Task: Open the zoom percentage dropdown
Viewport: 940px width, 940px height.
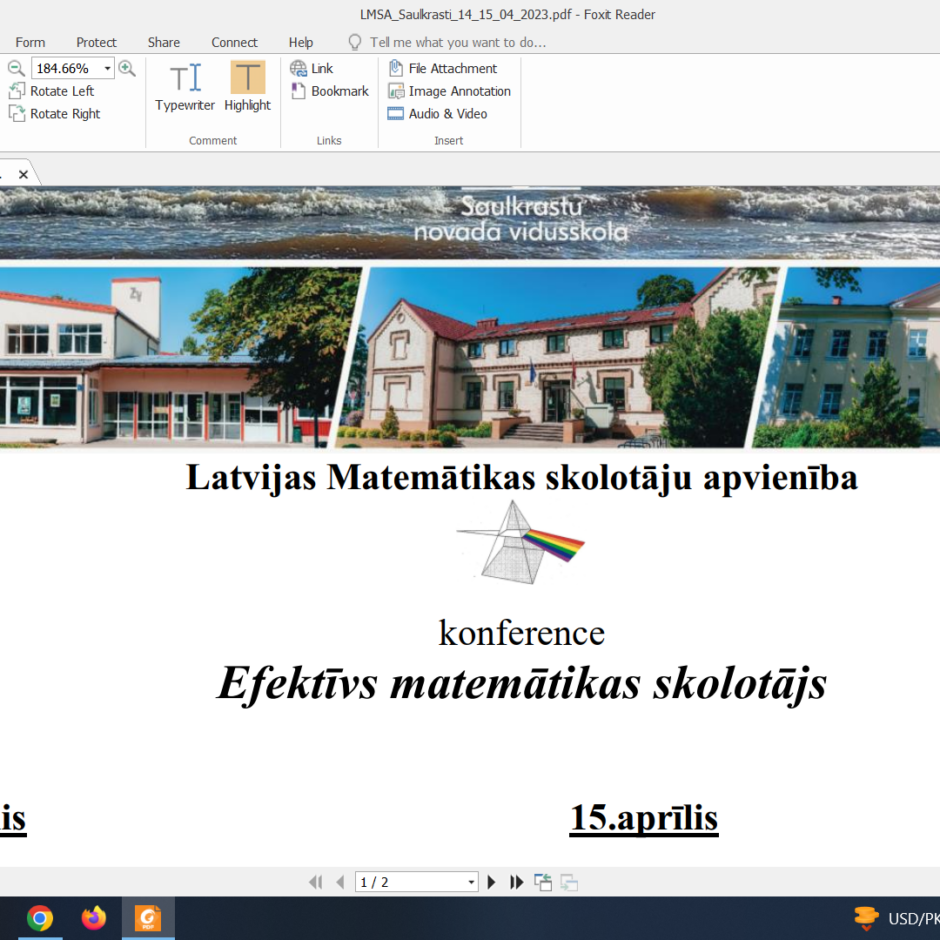Action: 107,69
